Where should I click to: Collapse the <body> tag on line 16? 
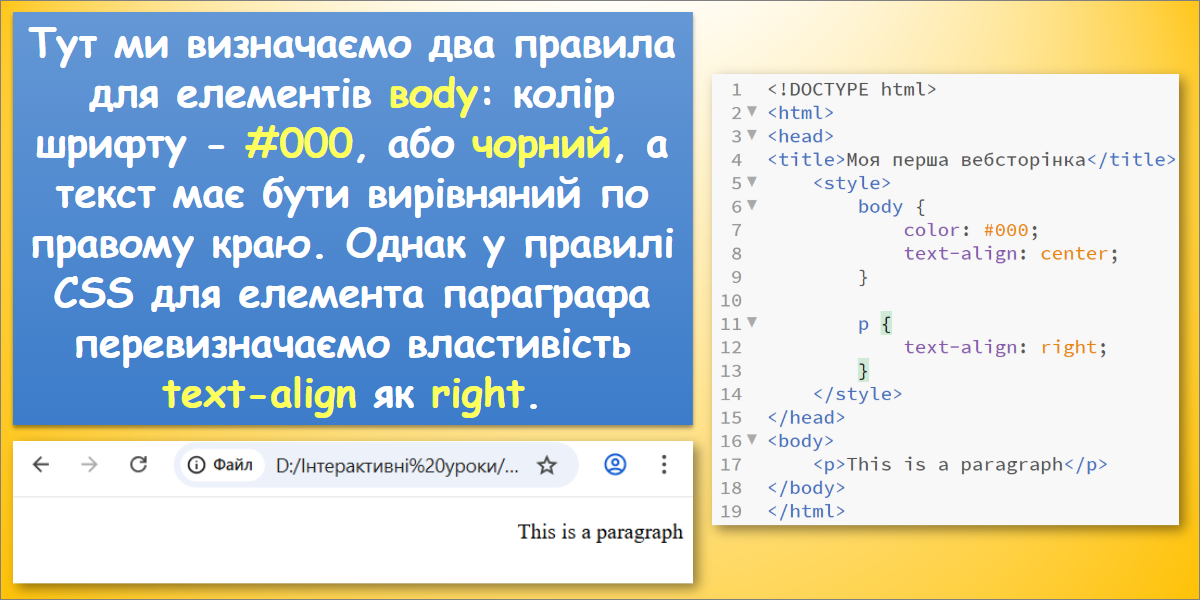pyautogui.click(x=752, y=440)
